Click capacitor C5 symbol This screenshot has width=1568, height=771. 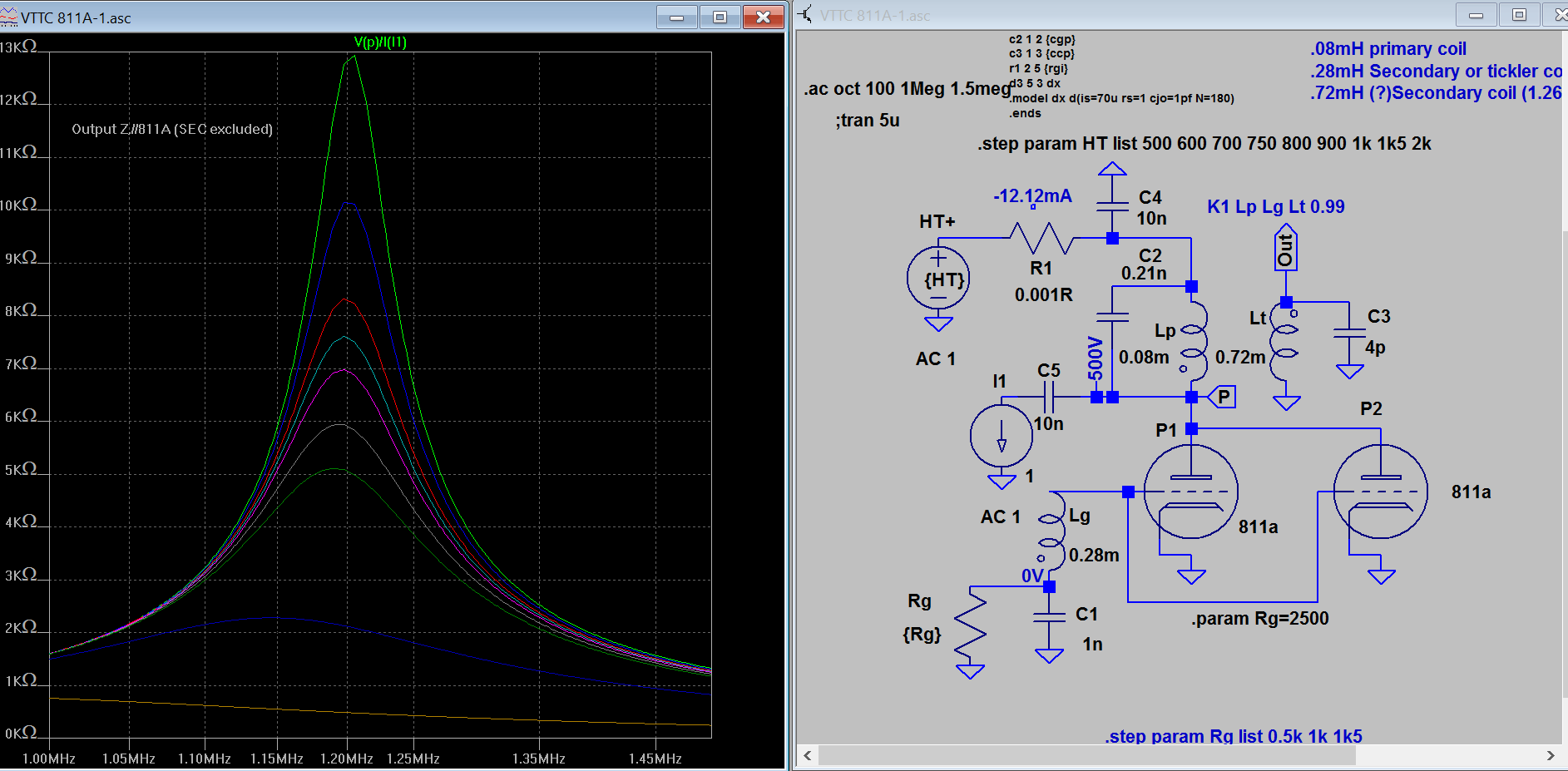click(1049, 398)
